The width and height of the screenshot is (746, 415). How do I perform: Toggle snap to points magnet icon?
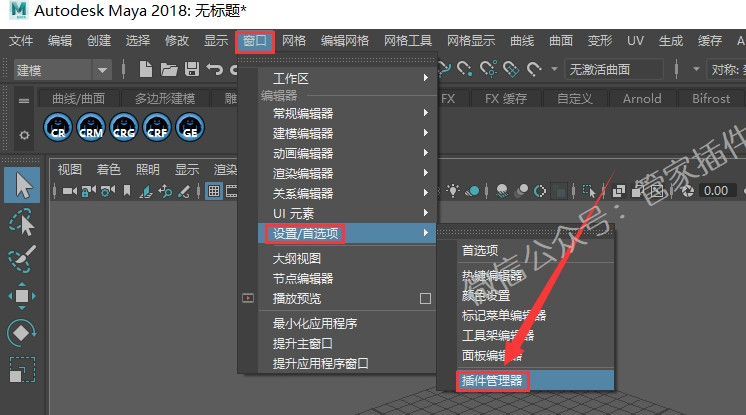point(464,69)
